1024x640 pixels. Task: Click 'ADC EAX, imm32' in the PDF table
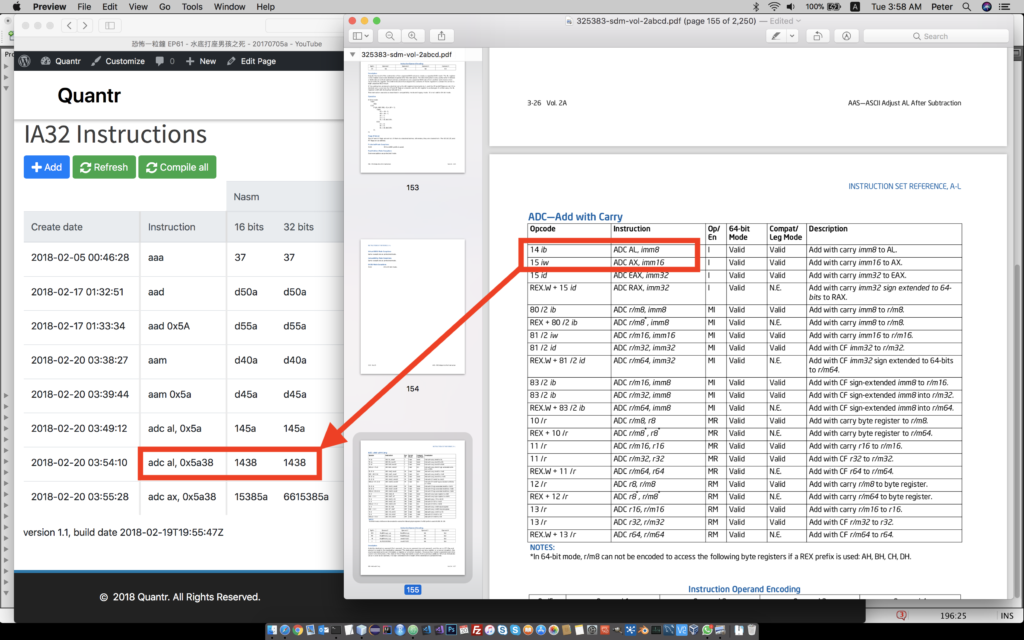(x=640, y=275)
